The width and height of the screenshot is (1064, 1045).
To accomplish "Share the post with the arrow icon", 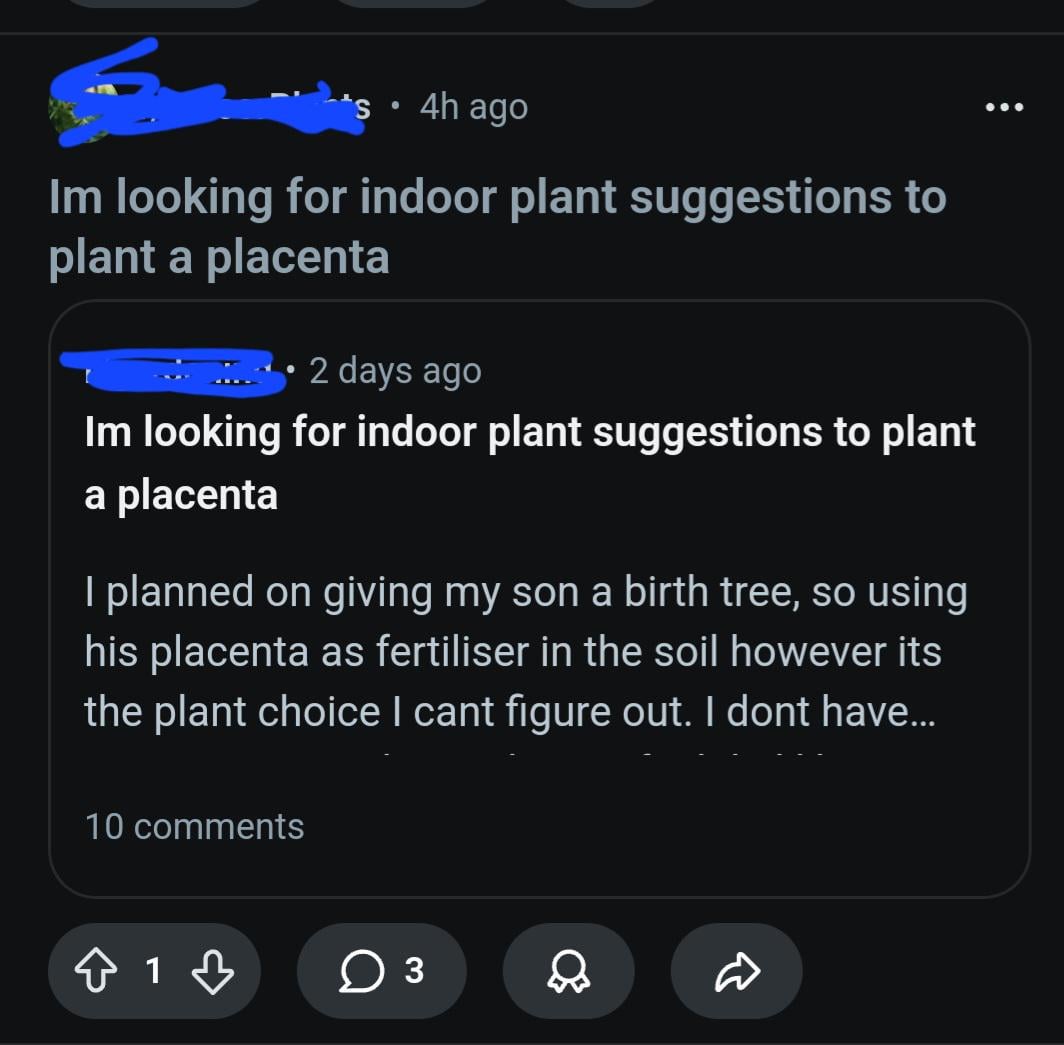I will tap(736, 971).
